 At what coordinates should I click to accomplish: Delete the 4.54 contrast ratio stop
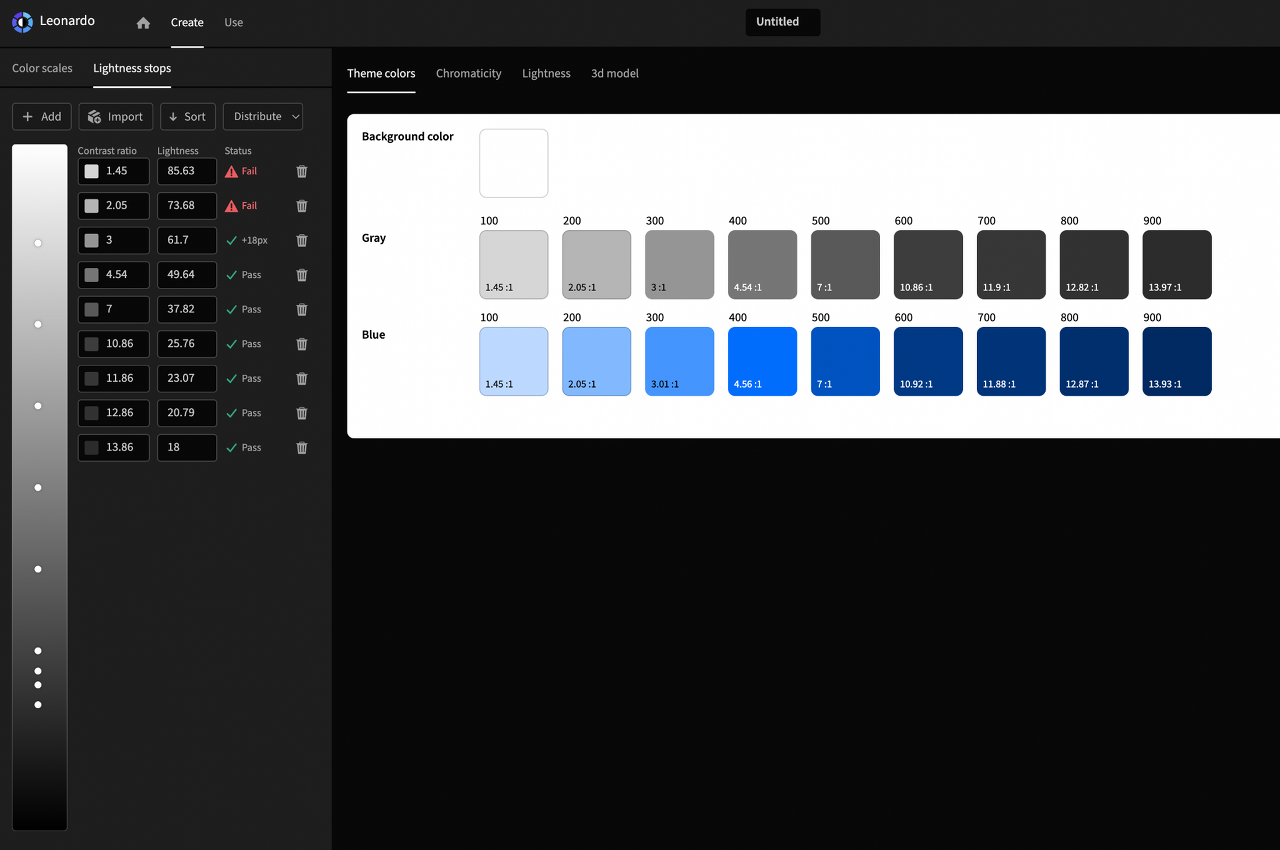pos(302,275)
